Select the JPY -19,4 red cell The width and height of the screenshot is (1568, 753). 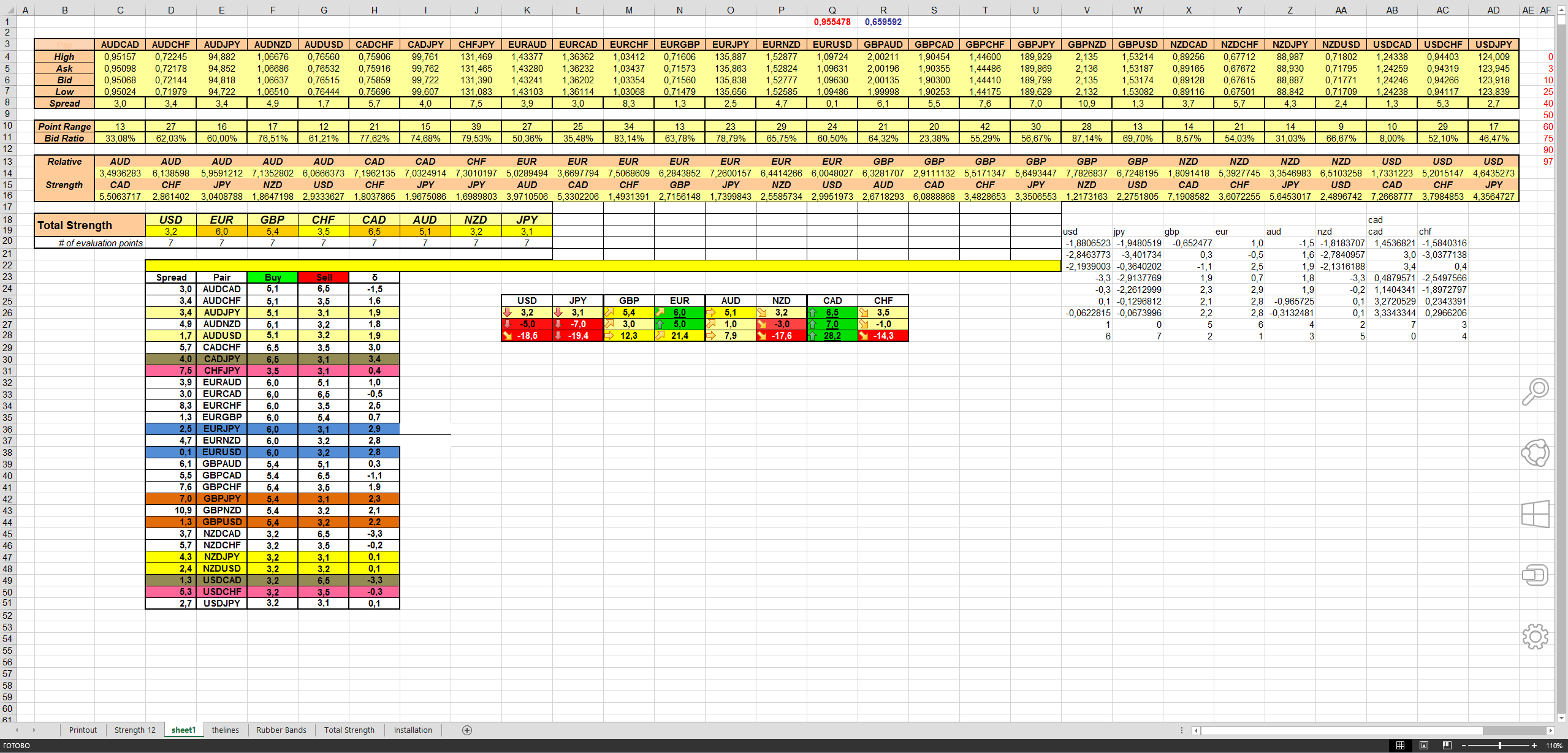pos(578,336)
